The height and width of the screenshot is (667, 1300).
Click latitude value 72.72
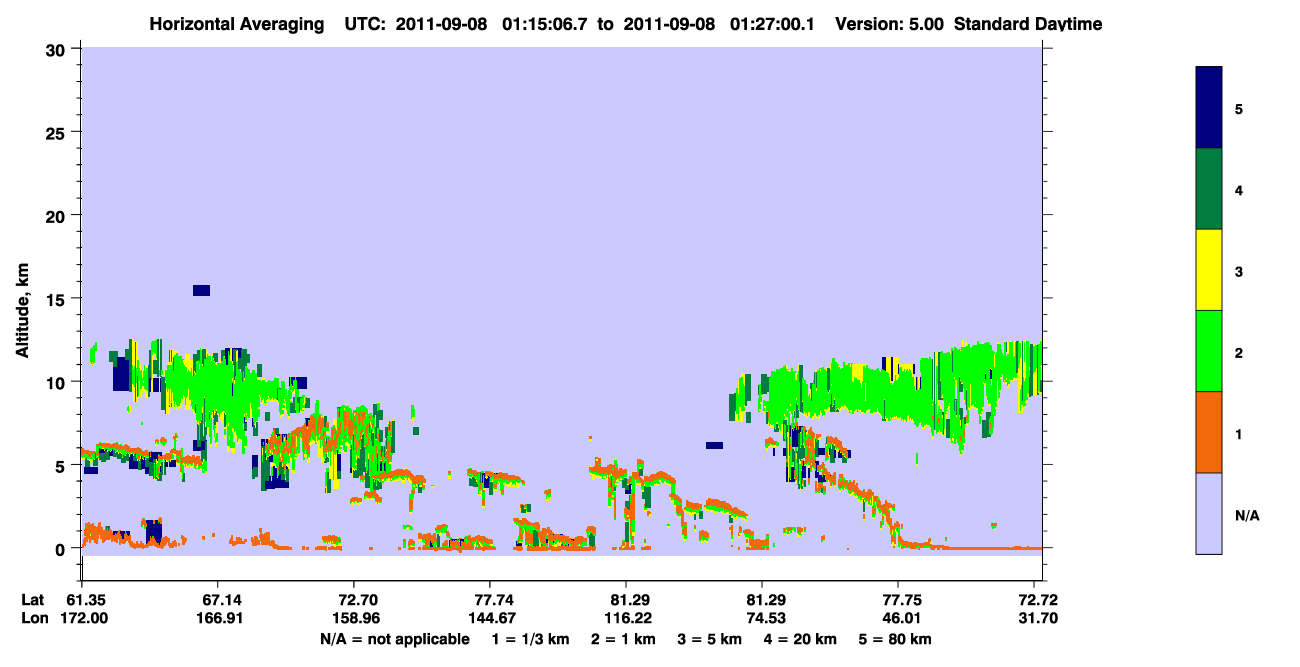click(x=1038, y=599)
